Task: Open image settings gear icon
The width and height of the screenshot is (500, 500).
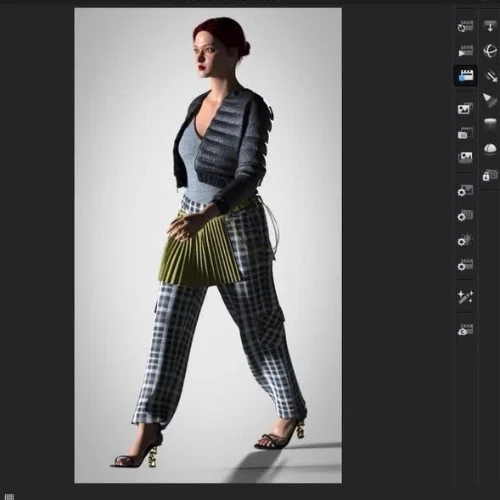Action: pos(466,191)
